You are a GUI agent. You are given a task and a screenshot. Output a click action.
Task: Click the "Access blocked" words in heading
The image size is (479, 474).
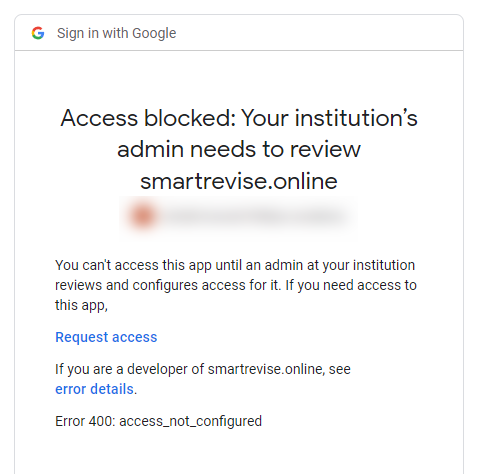[148, 118]
